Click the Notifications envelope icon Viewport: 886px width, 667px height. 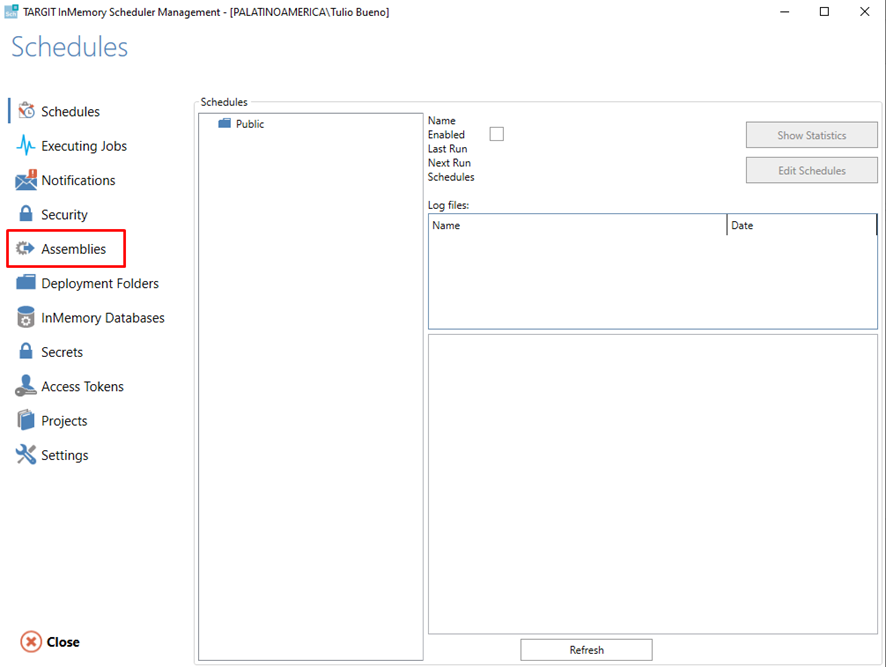point(26,180)
